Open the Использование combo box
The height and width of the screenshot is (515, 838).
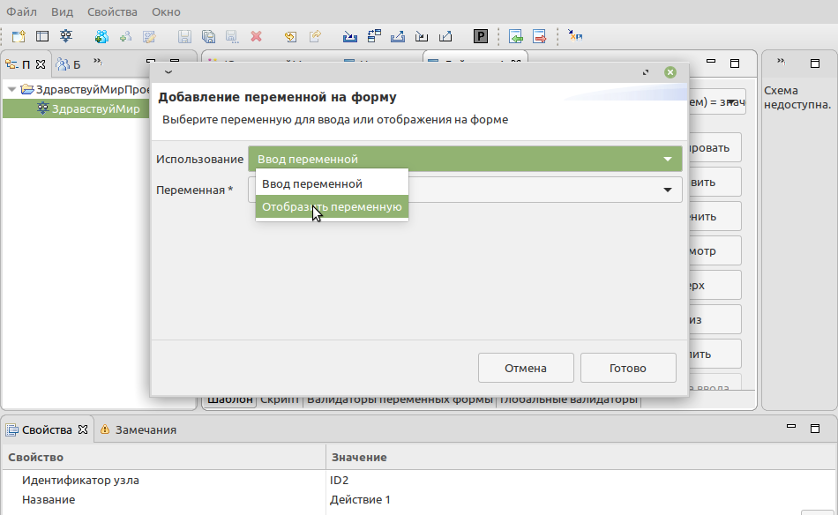click(x=465, y=159)
